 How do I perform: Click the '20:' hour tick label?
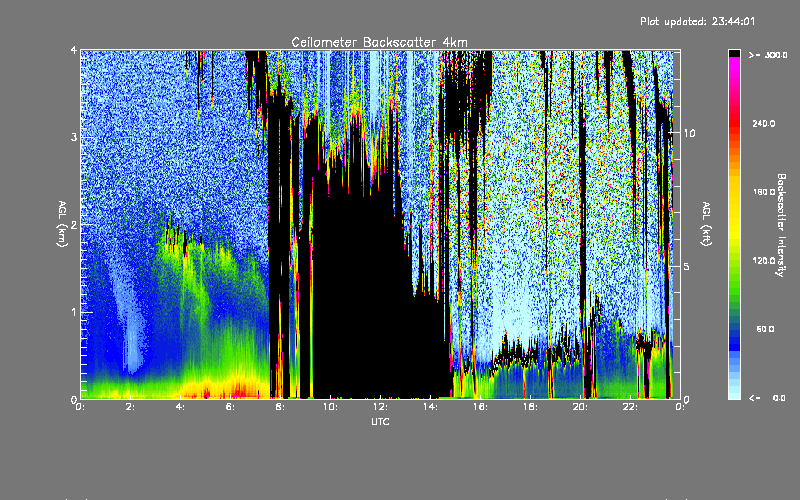pos(580,407)
